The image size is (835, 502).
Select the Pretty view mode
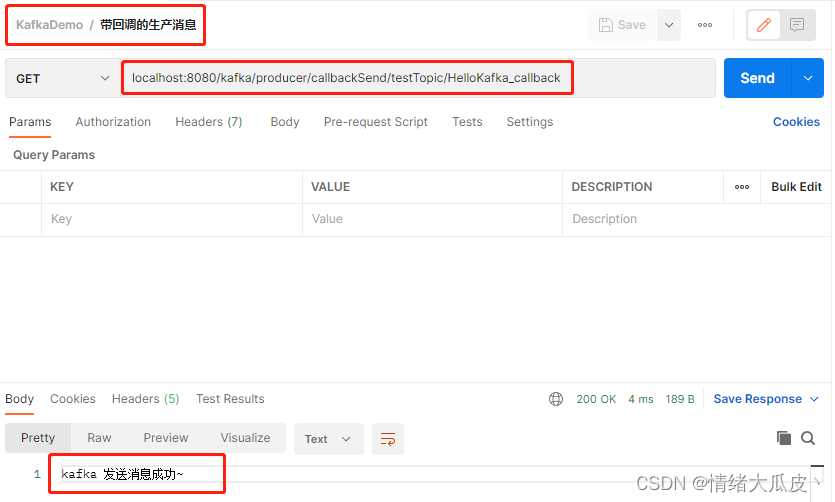pos(38,438)
